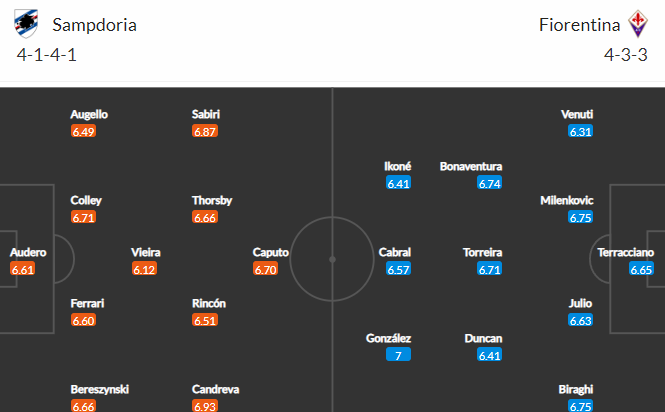
Task: Click Milenkovic's 6.75 rating badge
Action: 580,217
